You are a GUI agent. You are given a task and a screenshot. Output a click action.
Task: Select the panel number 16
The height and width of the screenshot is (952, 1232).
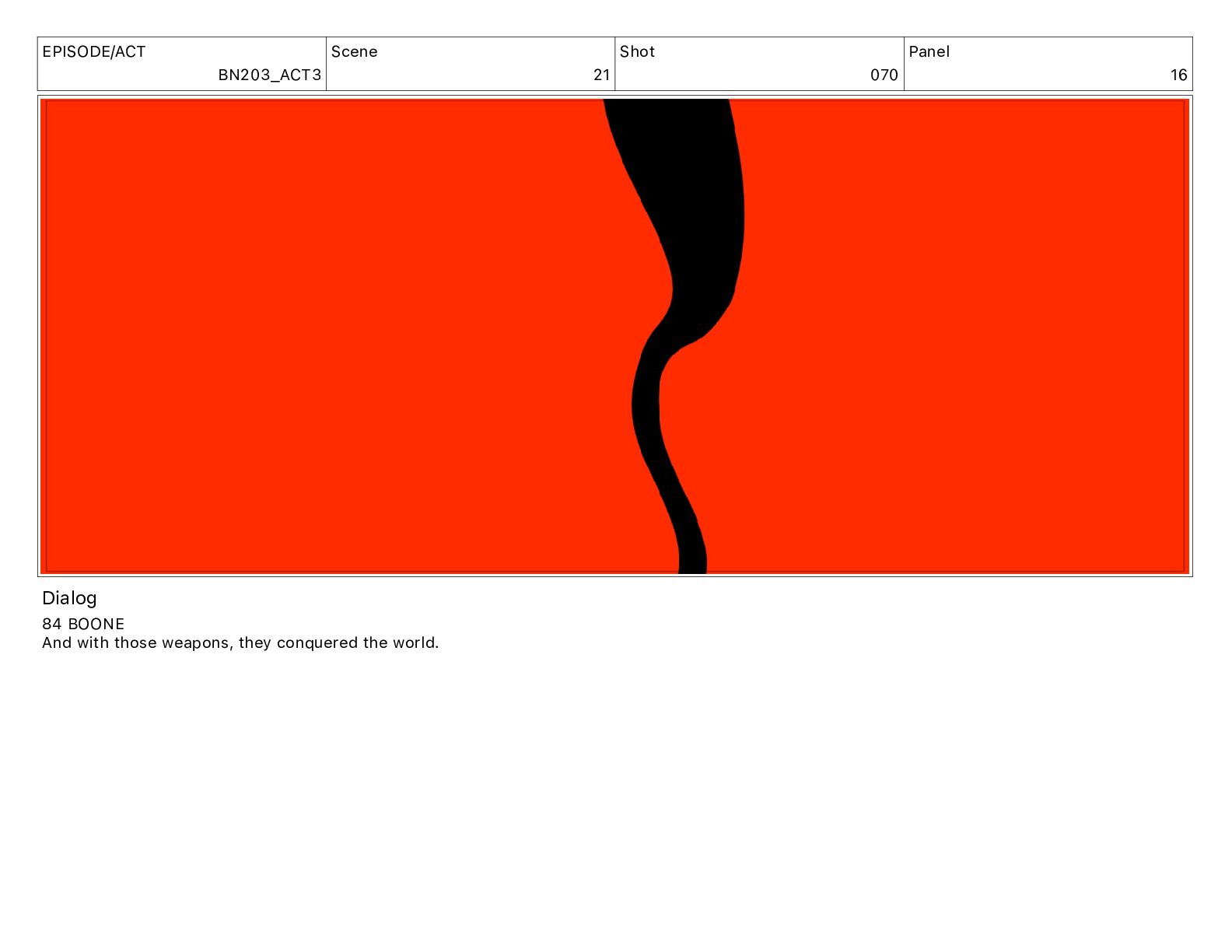coord(1179,75)
